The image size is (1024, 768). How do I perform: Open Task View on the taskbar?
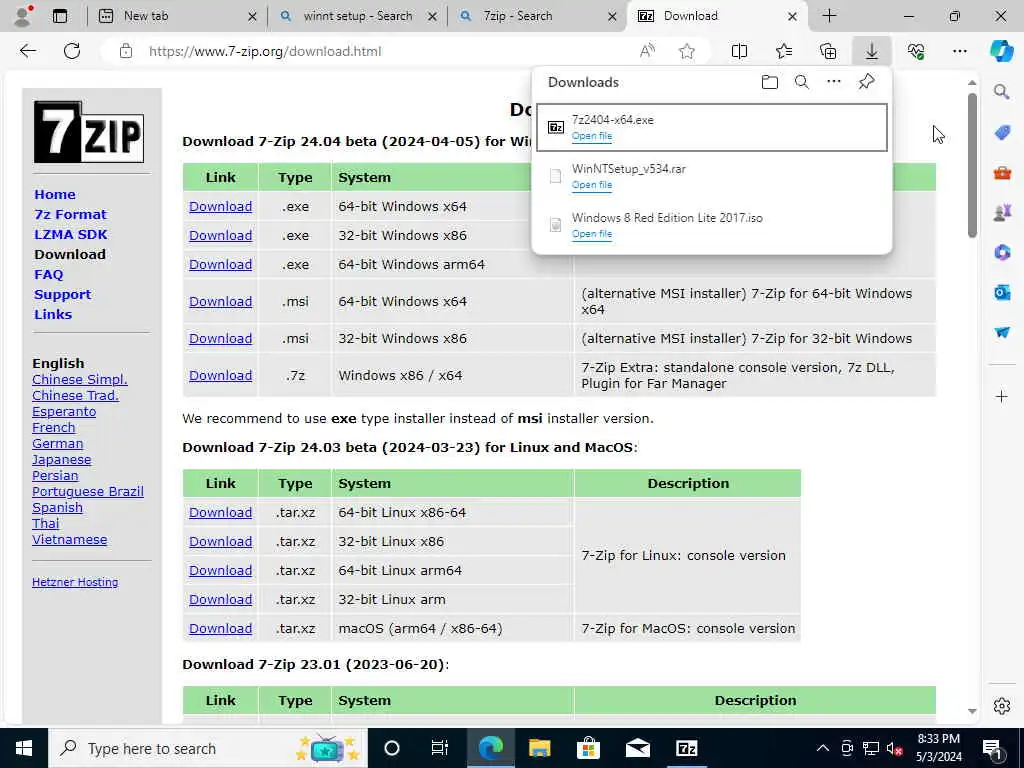click(x=440, y=748)
